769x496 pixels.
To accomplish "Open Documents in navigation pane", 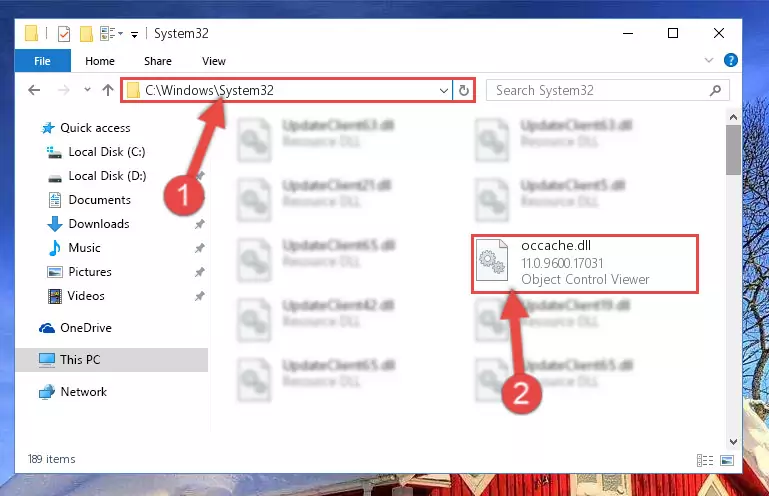I will (x=90, y=200).
